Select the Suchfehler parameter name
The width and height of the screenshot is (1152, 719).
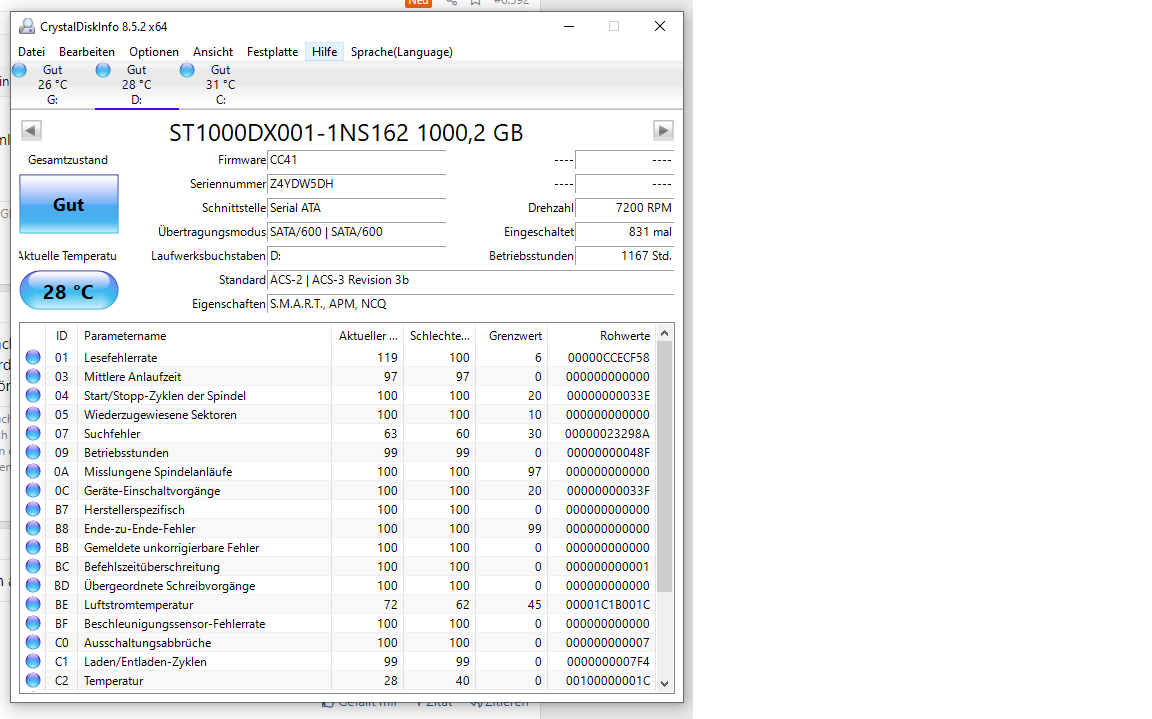point(112,434)
